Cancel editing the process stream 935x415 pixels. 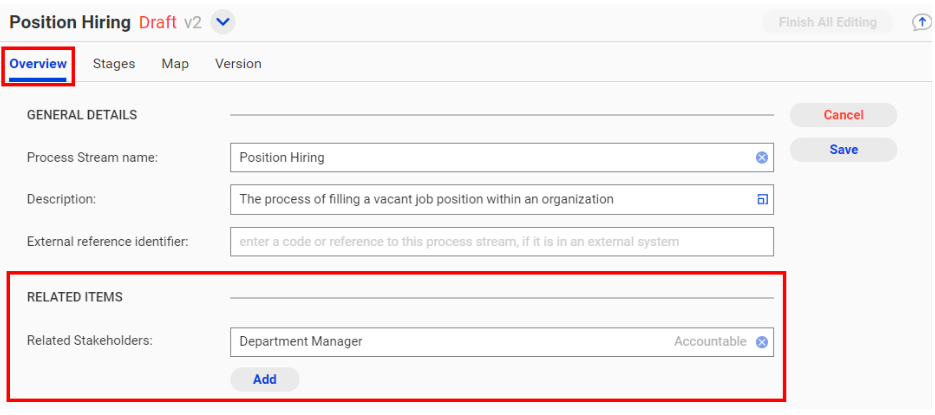coord(843,115)
